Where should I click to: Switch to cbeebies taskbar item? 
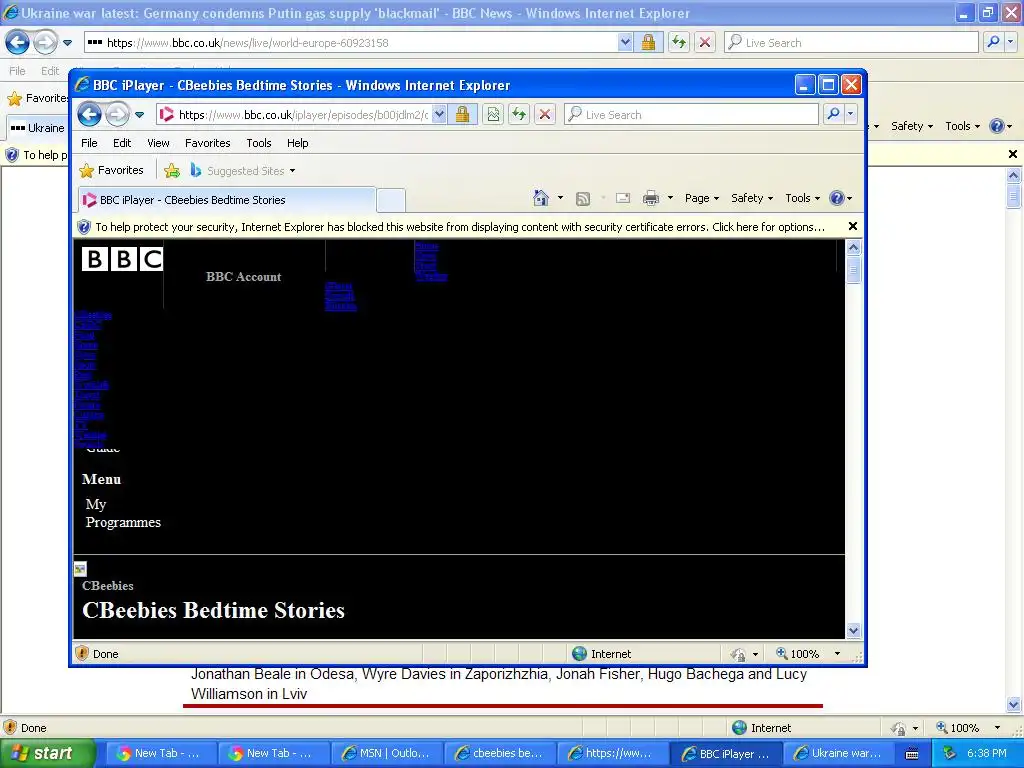[500, 753]
